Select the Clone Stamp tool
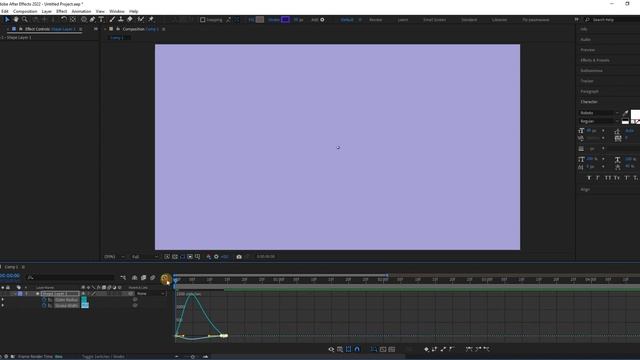Screen dimensions: 640x360 pyautogui.click(x=121, y=19)
